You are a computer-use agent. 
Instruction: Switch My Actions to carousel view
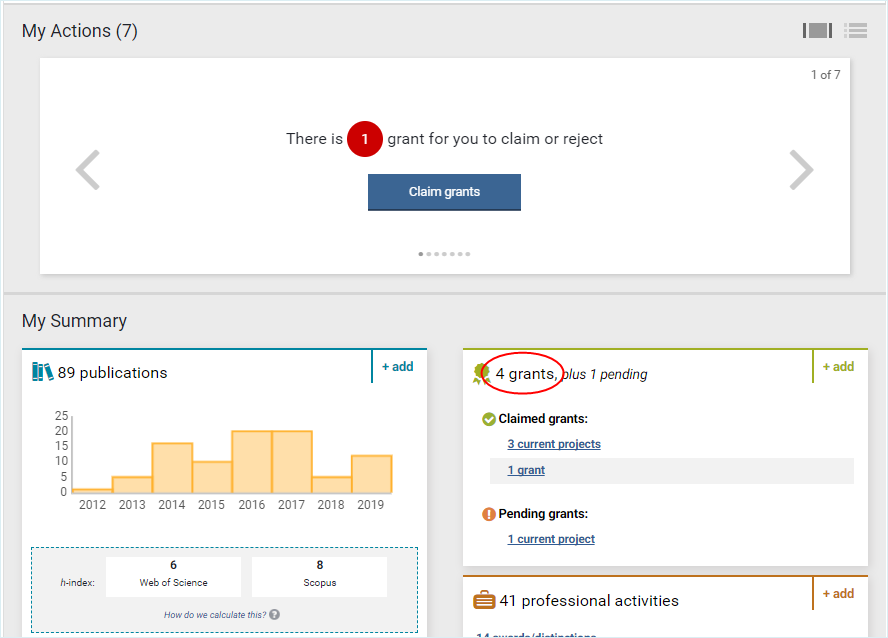[x=817, y=31]
